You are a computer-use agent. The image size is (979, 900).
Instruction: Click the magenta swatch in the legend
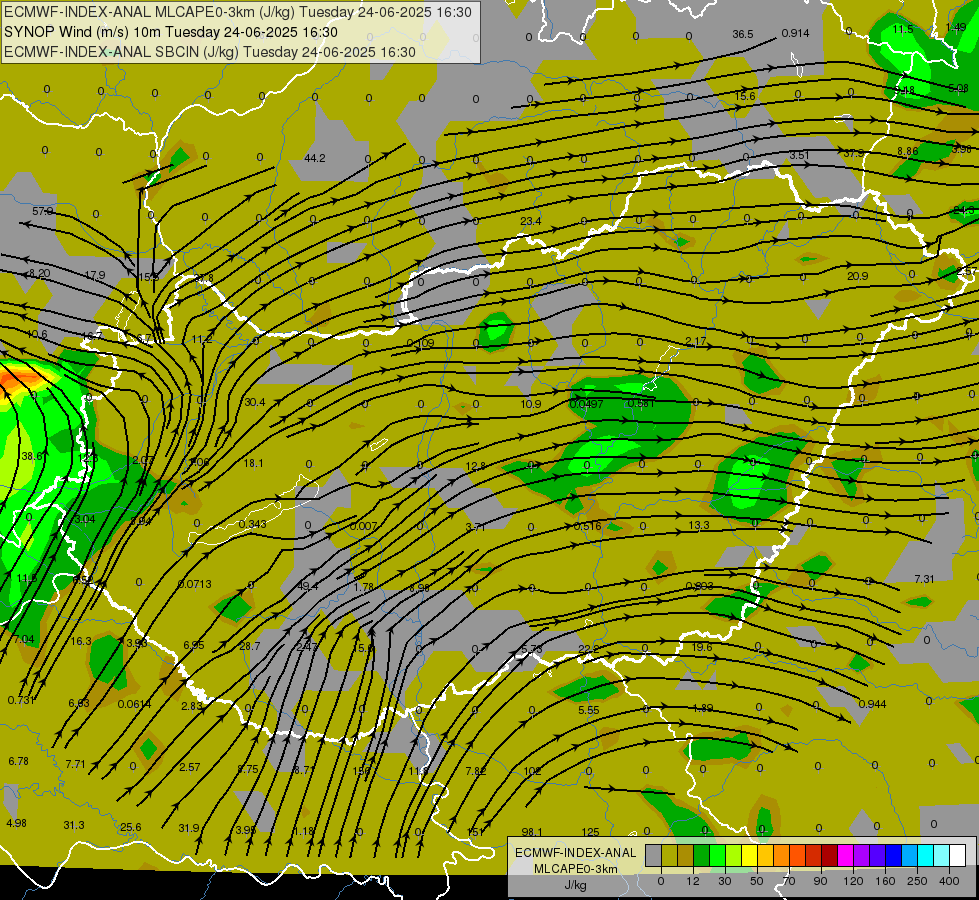coord(846,855)
